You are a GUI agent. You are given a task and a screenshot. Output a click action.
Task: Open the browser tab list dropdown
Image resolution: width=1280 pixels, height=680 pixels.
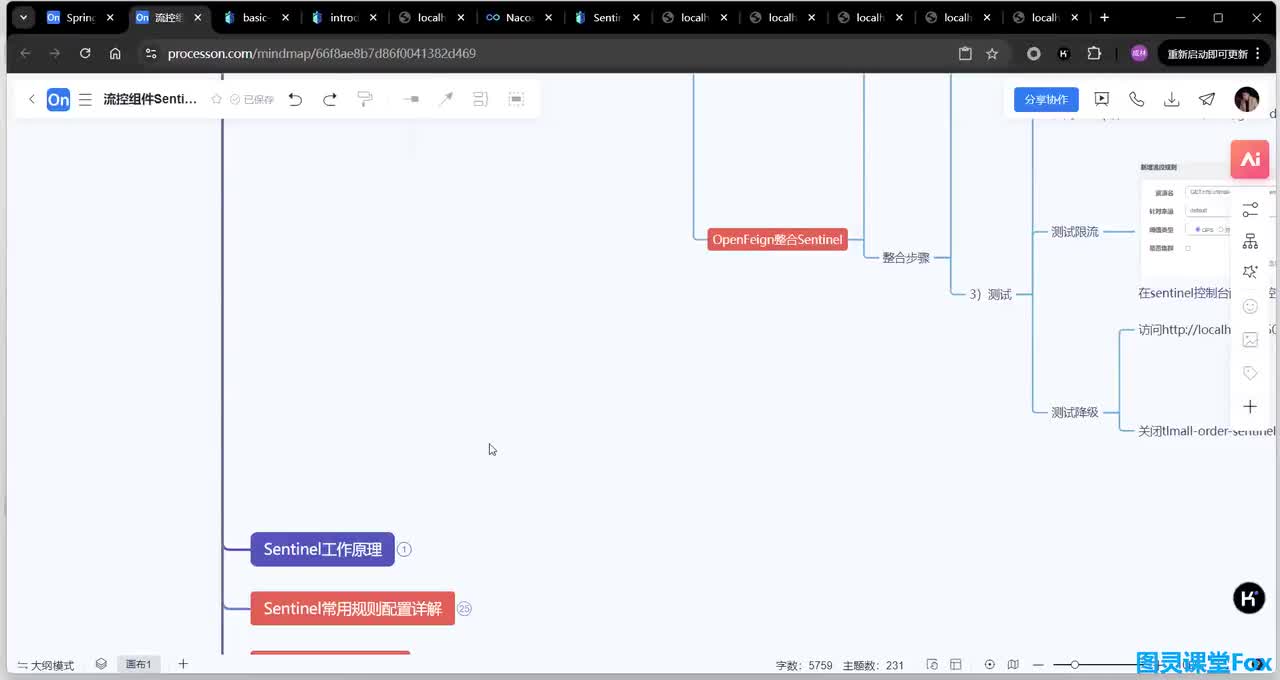coord(23,17)
